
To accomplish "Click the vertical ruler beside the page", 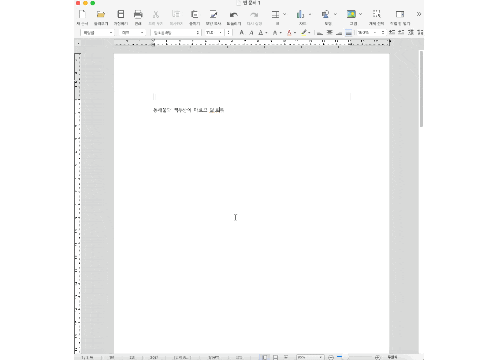I will coord(77,203).
